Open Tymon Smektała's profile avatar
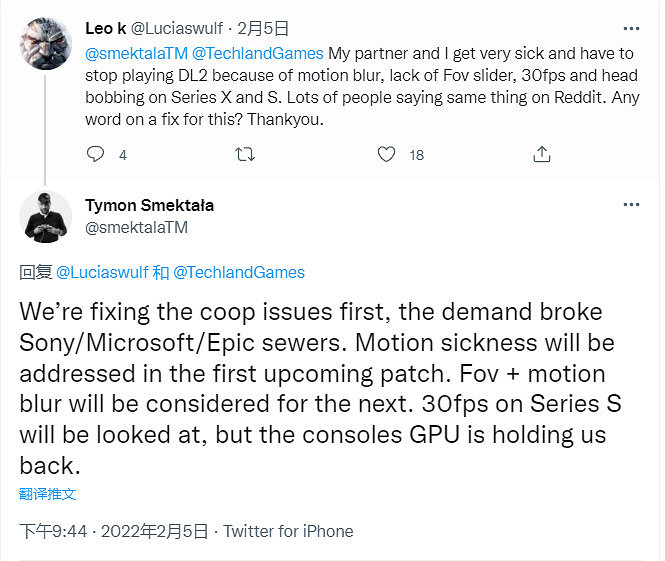The height and width of the screenshot is (561, 665). 46,216
